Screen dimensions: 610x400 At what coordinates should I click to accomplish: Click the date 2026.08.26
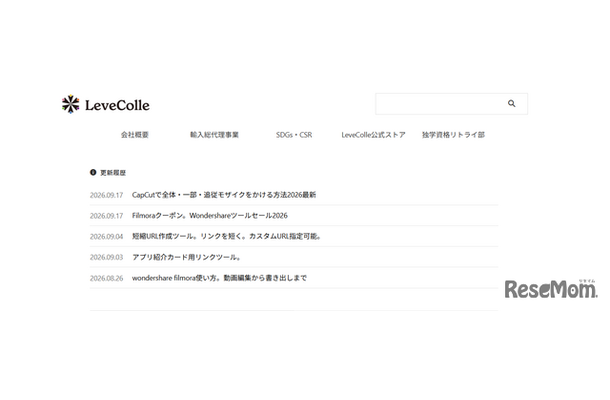point(106,278)
